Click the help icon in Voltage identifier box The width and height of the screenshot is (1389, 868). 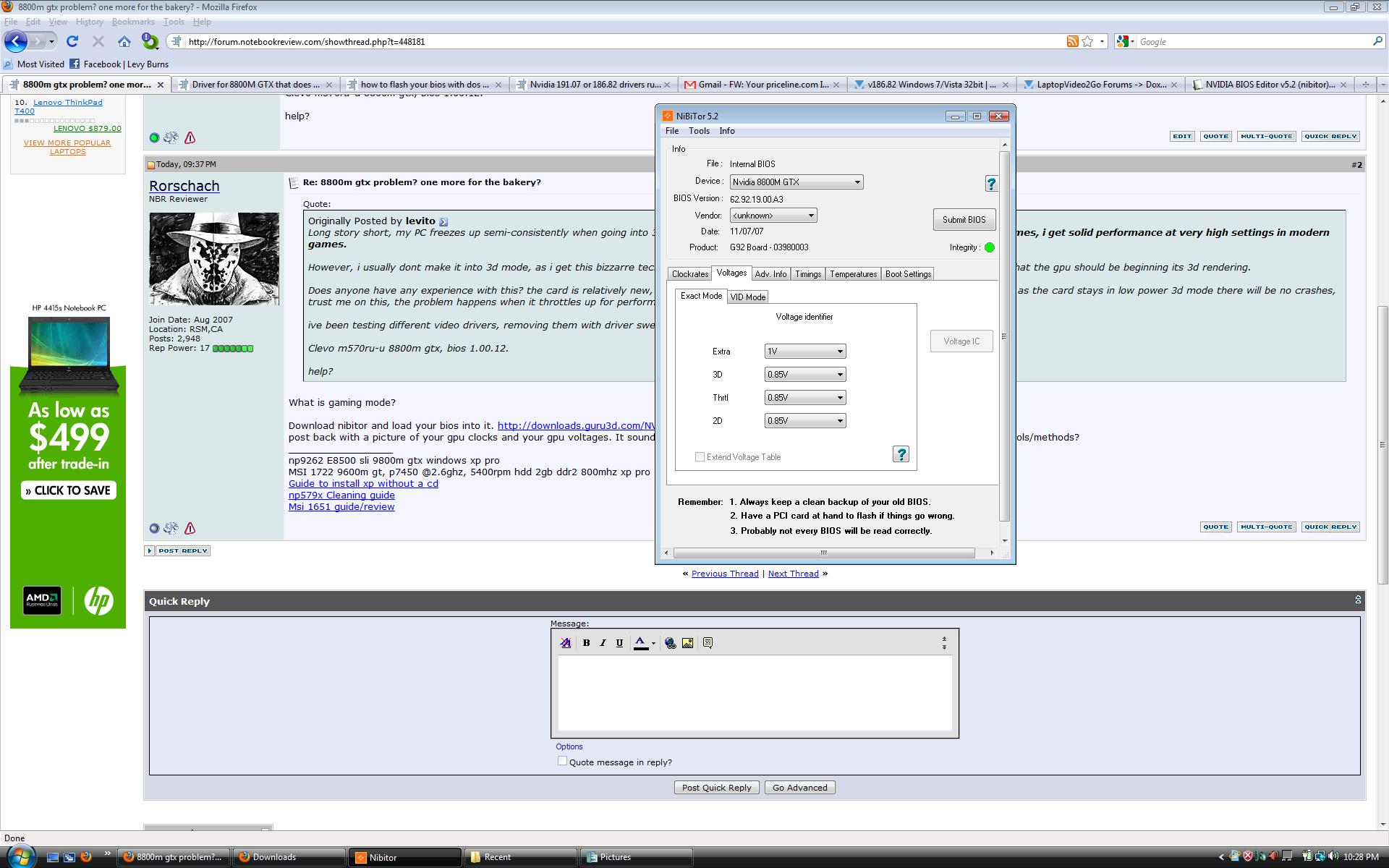(901, 454)
